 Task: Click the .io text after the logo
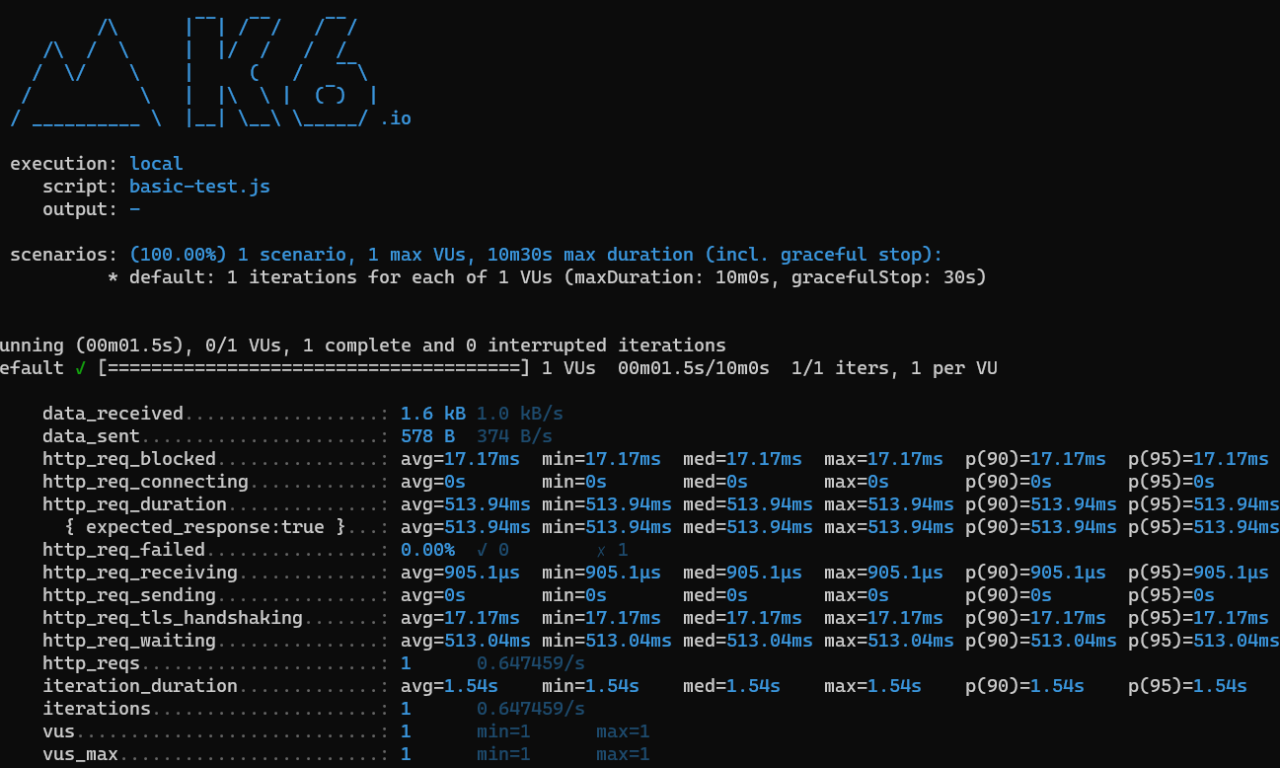396,119
